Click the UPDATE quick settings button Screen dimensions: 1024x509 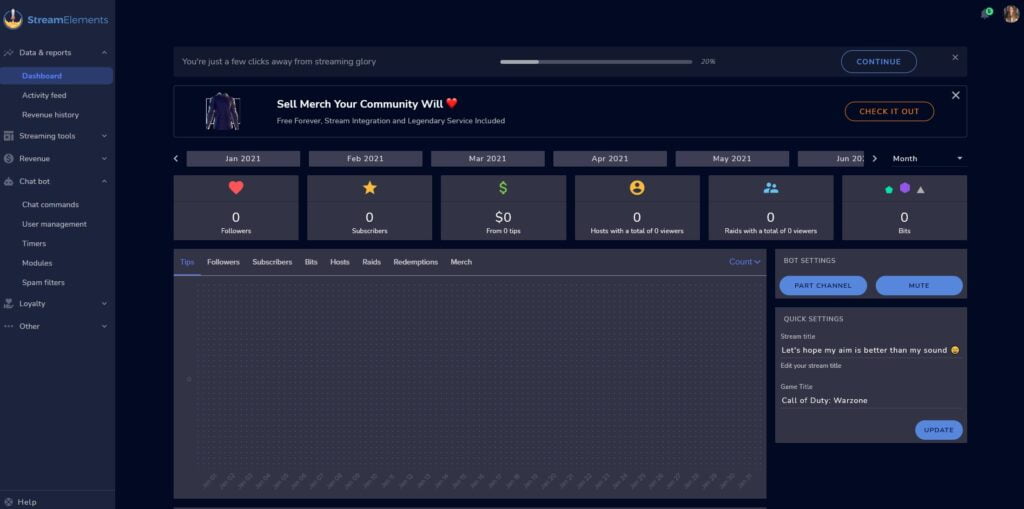(938, 430)
